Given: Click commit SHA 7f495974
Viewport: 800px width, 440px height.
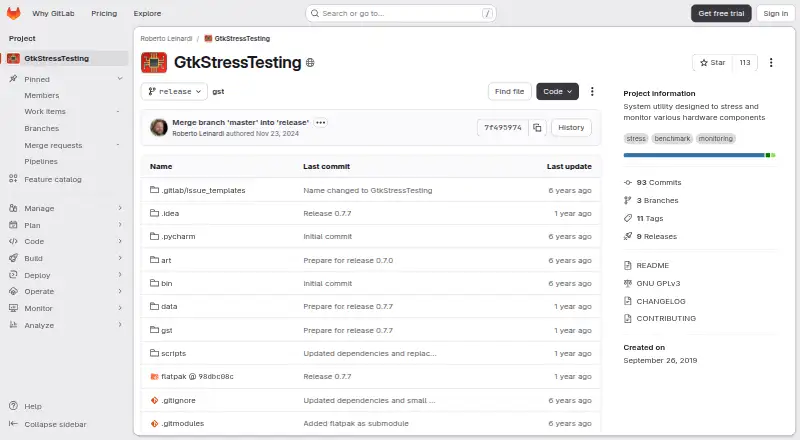Looking at the screenshot, I should coord(503,128).
